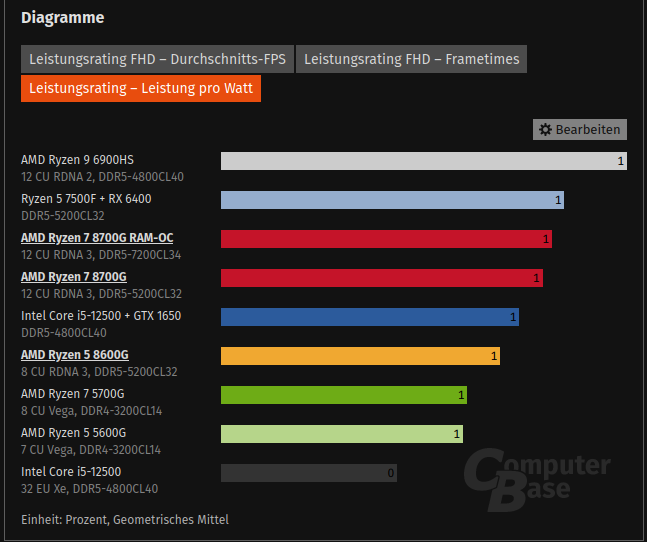Image resolution: width=647 pixels, height=542 pixels.
Task: Click the Intel Core i5-12500 + GTX 1650 label
Action: (101, 316)
